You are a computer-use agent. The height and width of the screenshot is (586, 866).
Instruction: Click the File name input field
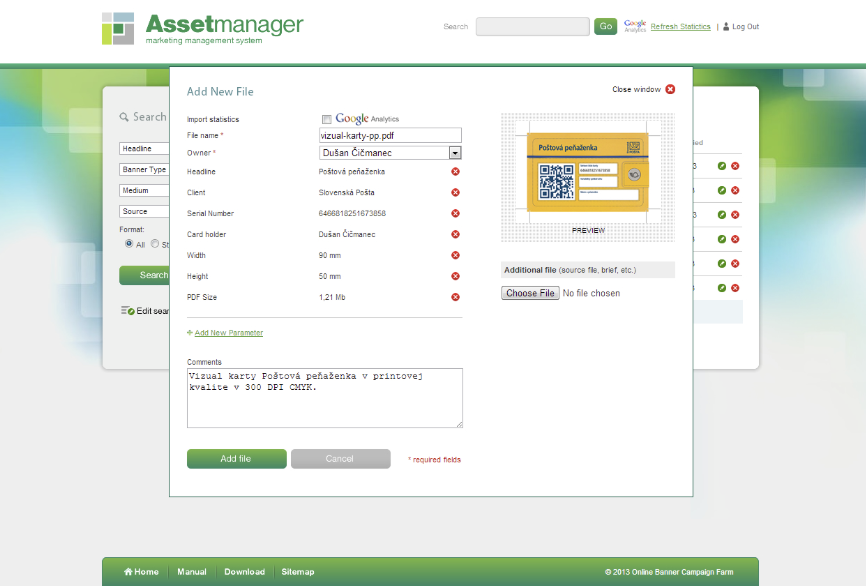click(389, 135)
